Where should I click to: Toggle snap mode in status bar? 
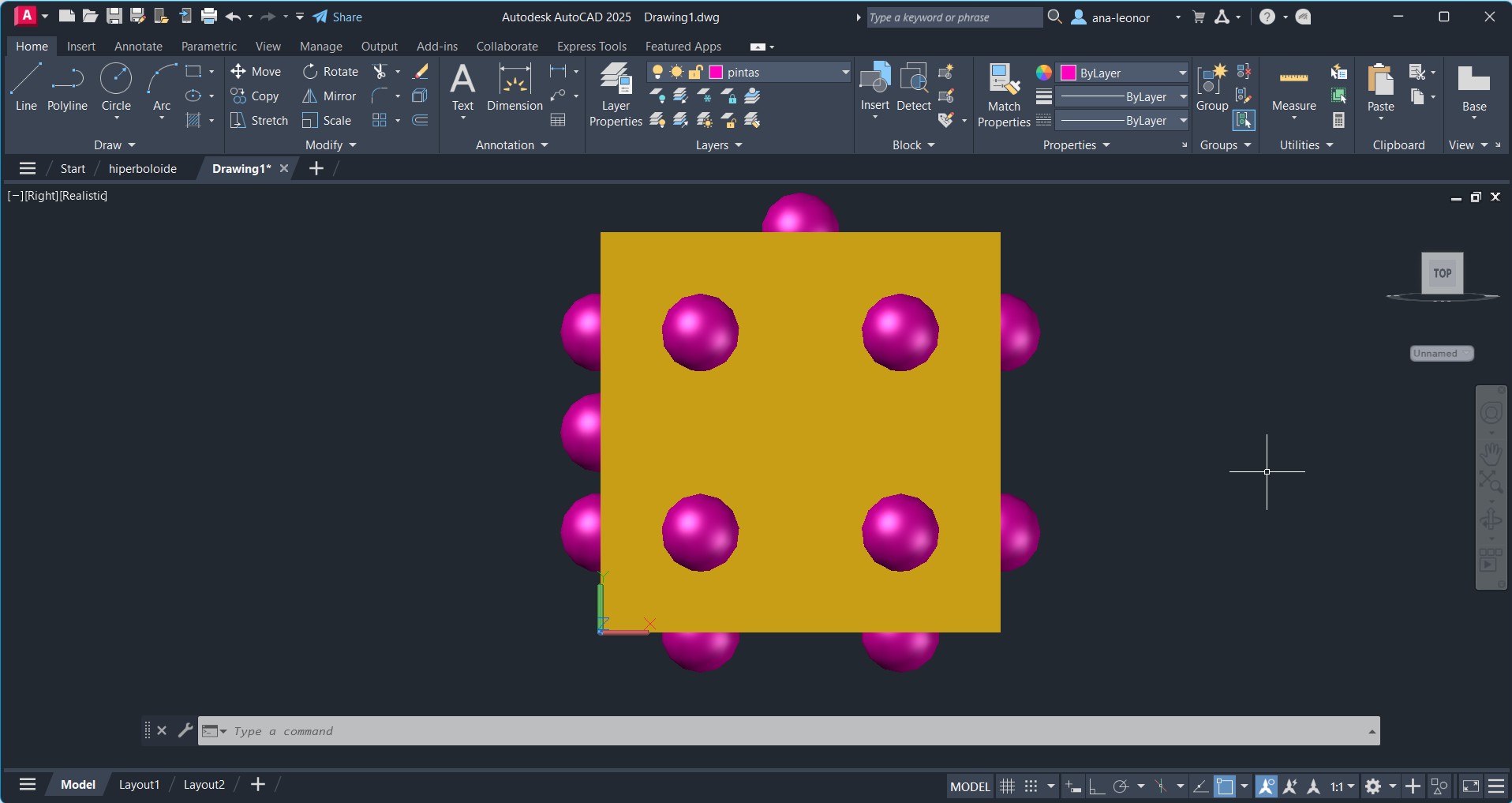tap(1031, 786)
